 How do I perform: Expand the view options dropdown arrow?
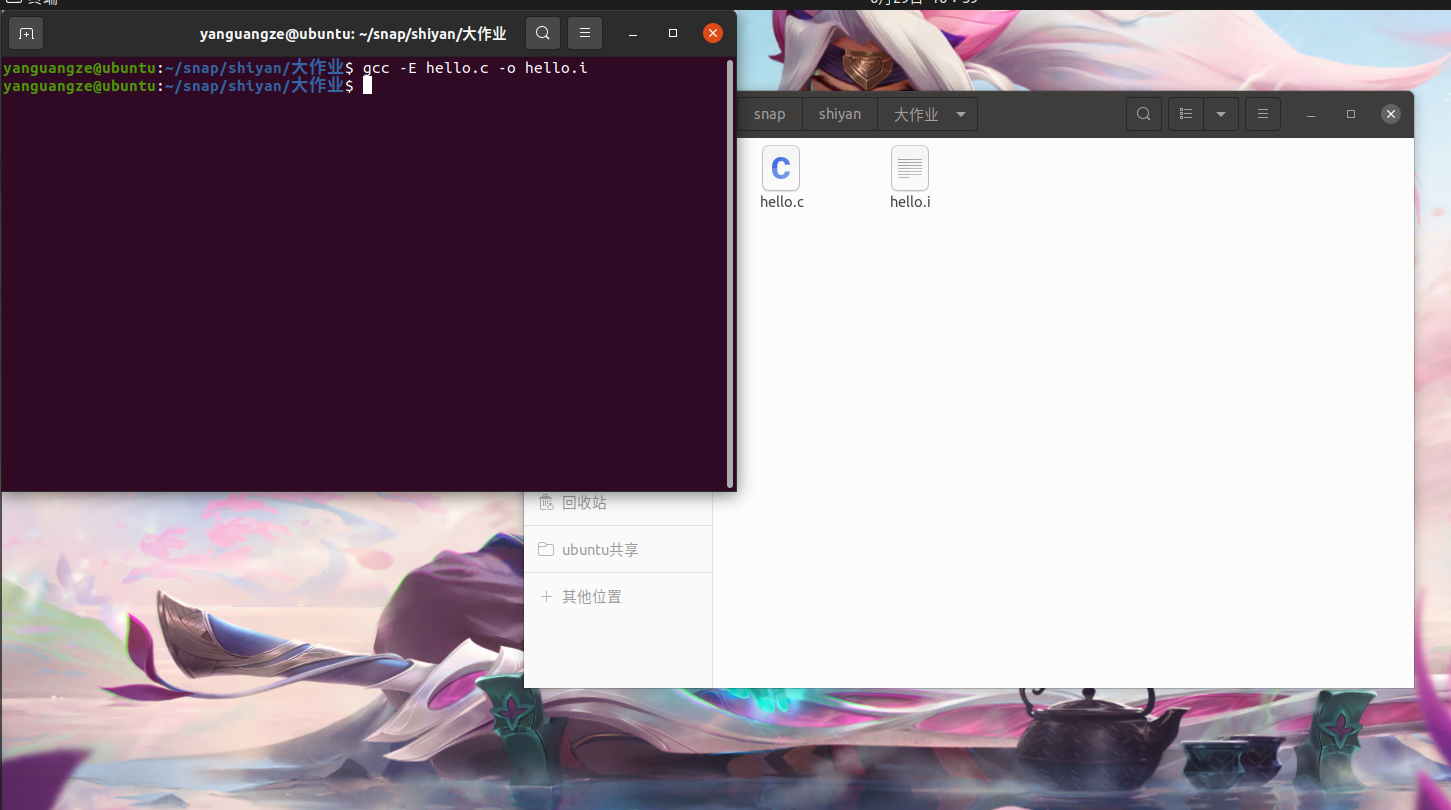click(1220, 113)
